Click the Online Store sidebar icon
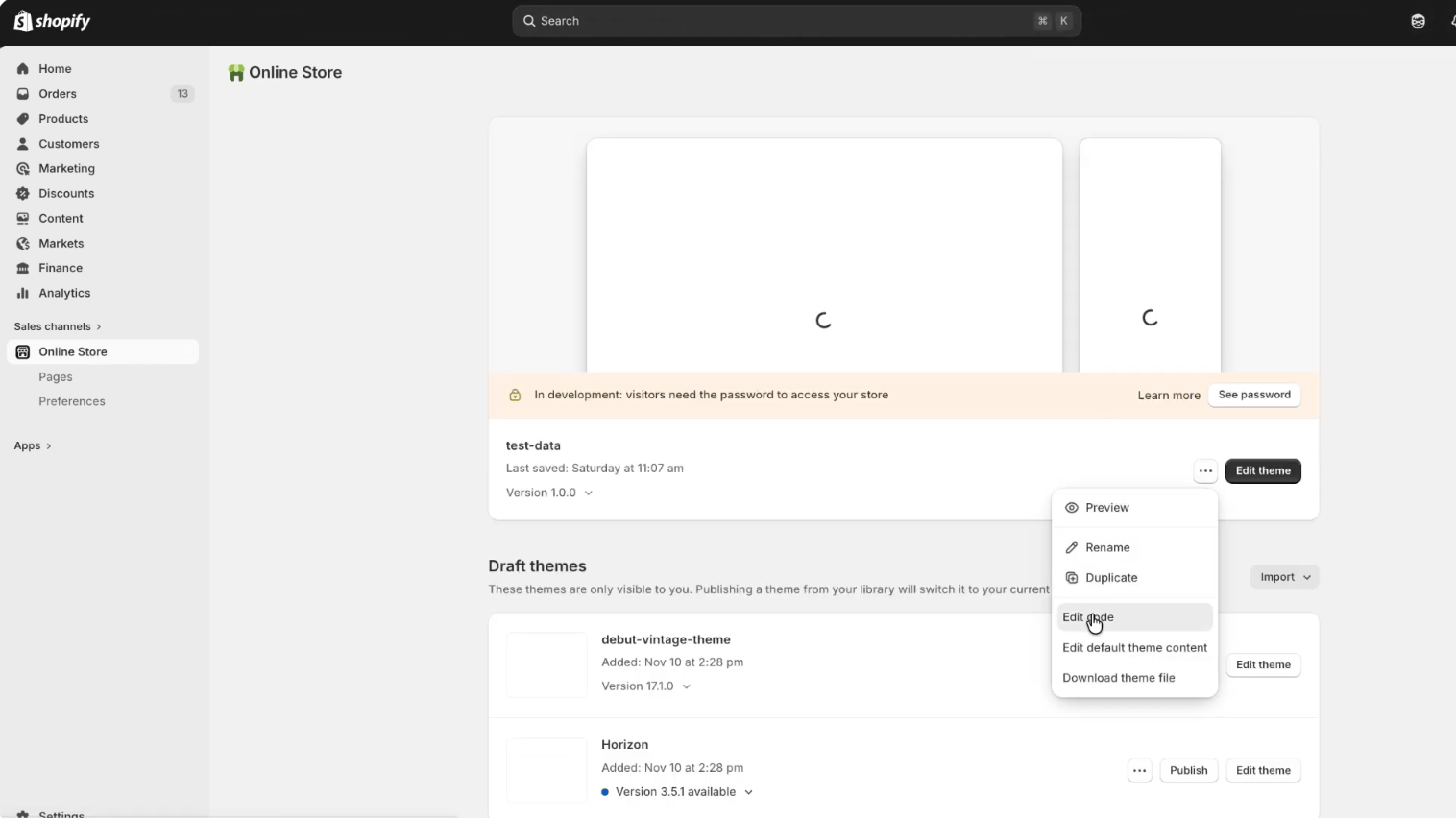Image resolution: width=1456 pixels, height=818 pixels. click(x=23, y=351)
